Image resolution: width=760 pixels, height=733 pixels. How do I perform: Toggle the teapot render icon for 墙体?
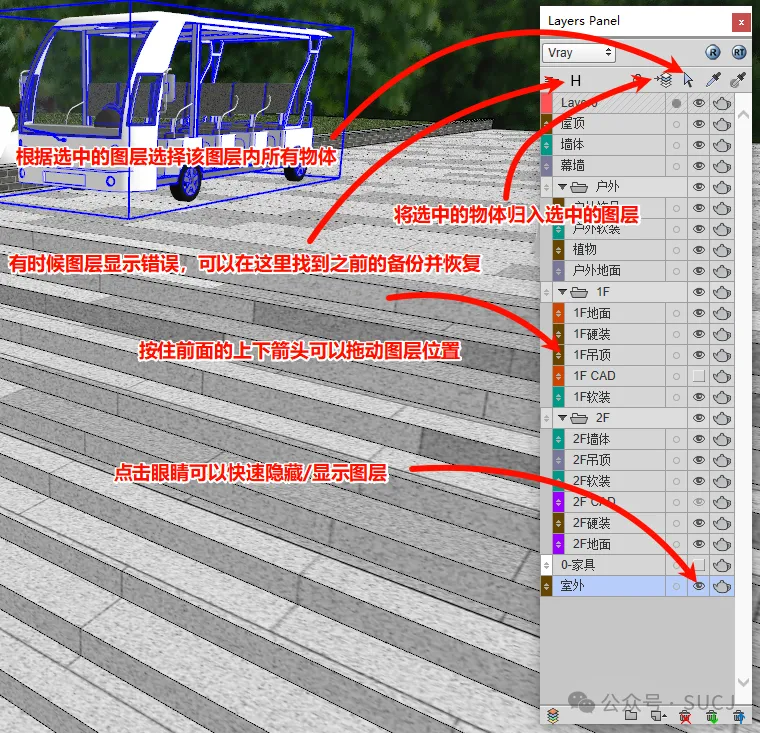[x=722, y=145]
